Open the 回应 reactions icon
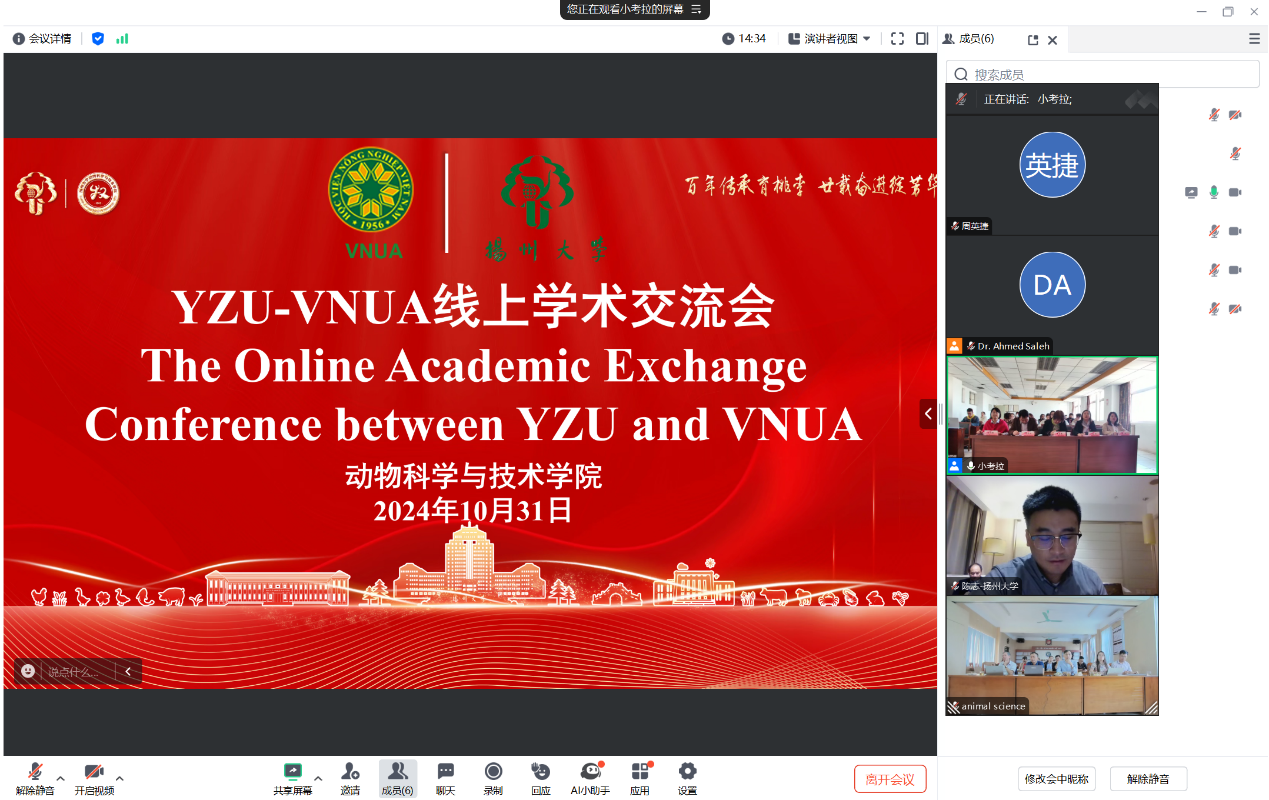The height and width of the screenshot is (800, 1269). coord(541,777)
